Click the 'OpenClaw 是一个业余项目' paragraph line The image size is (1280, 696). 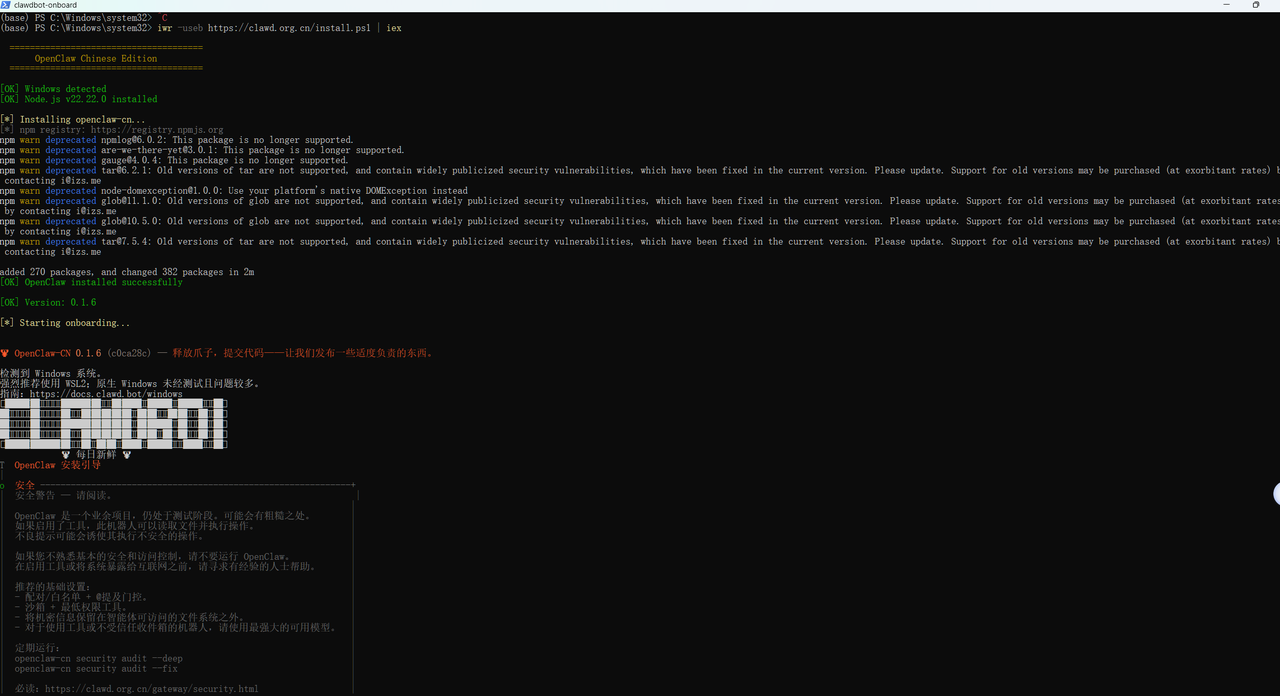tap(165, 516)
